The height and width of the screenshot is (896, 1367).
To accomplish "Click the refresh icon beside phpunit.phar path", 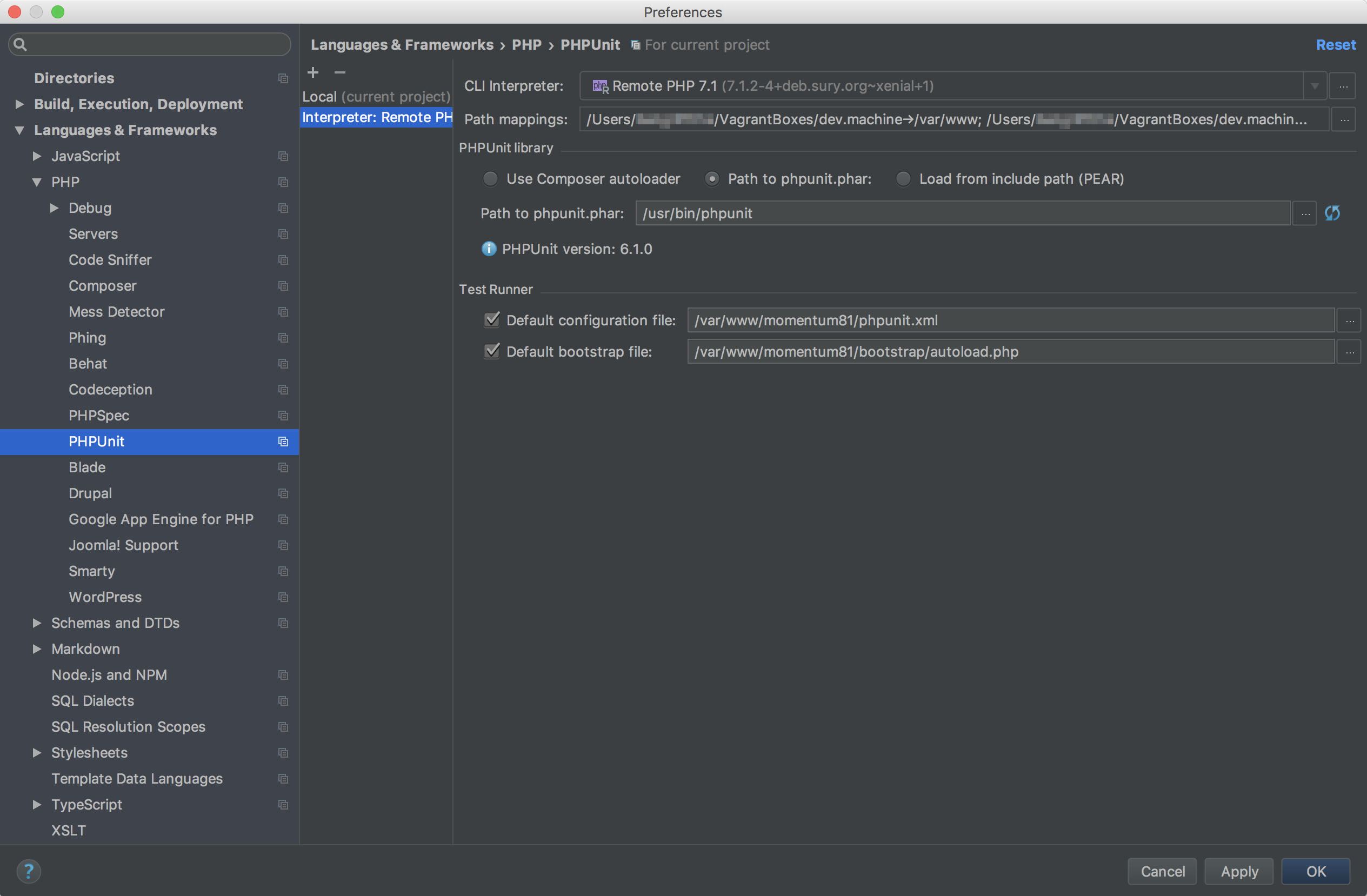I will coord(1332,213).
